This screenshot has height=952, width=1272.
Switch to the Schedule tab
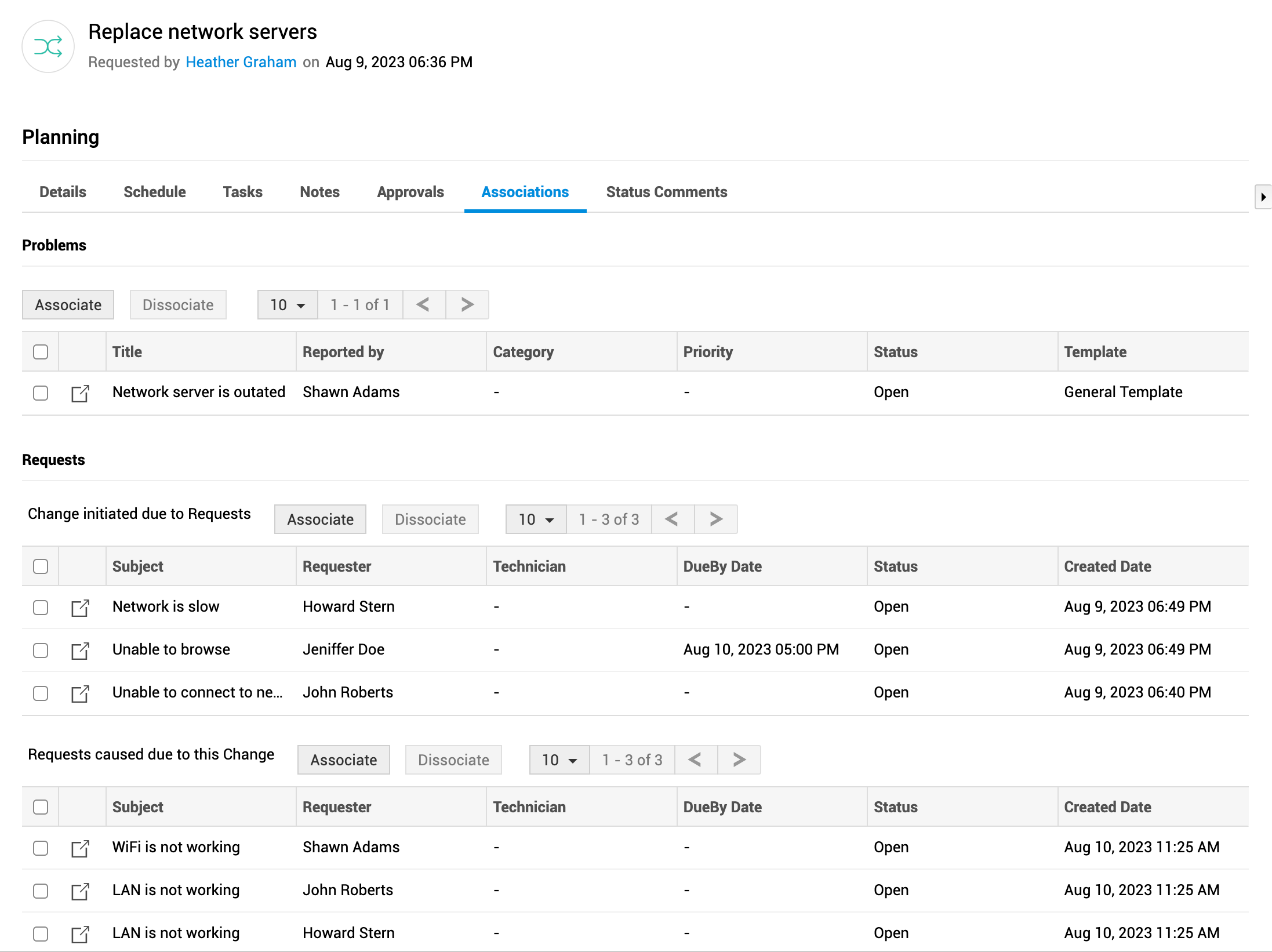[155, 192]
